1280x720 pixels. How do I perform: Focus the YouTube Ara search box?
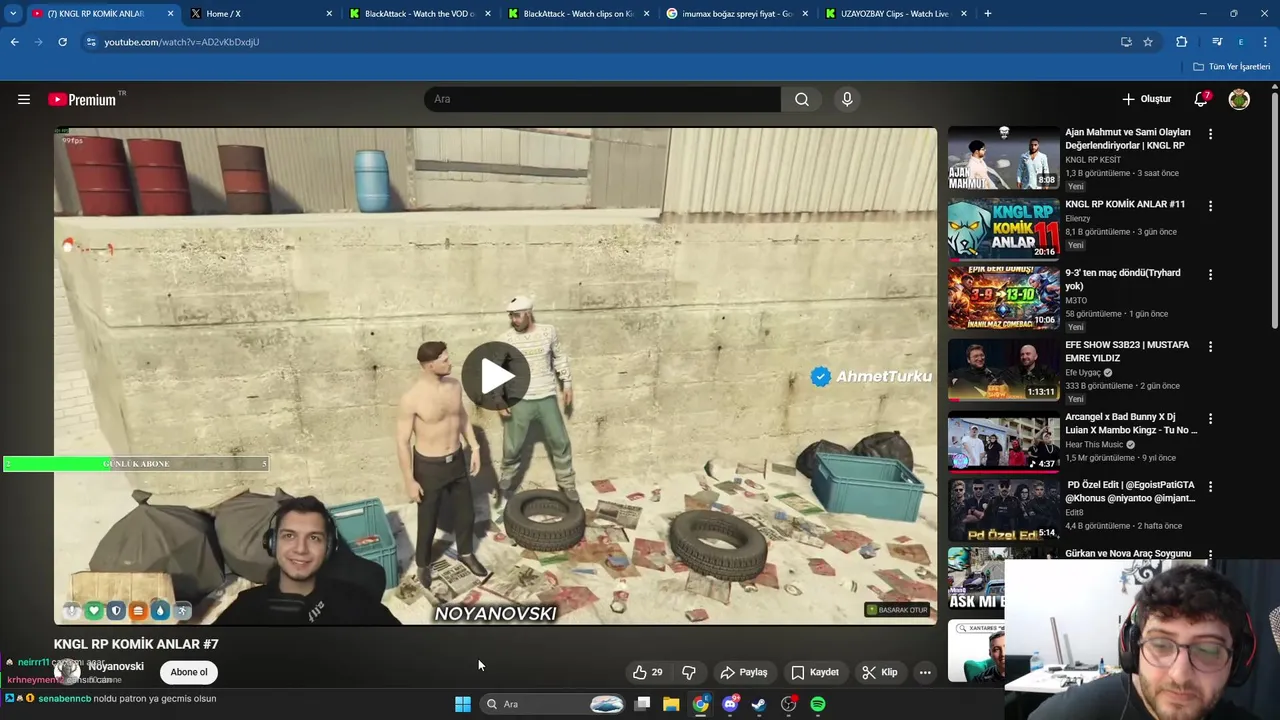tap(603, 99)
